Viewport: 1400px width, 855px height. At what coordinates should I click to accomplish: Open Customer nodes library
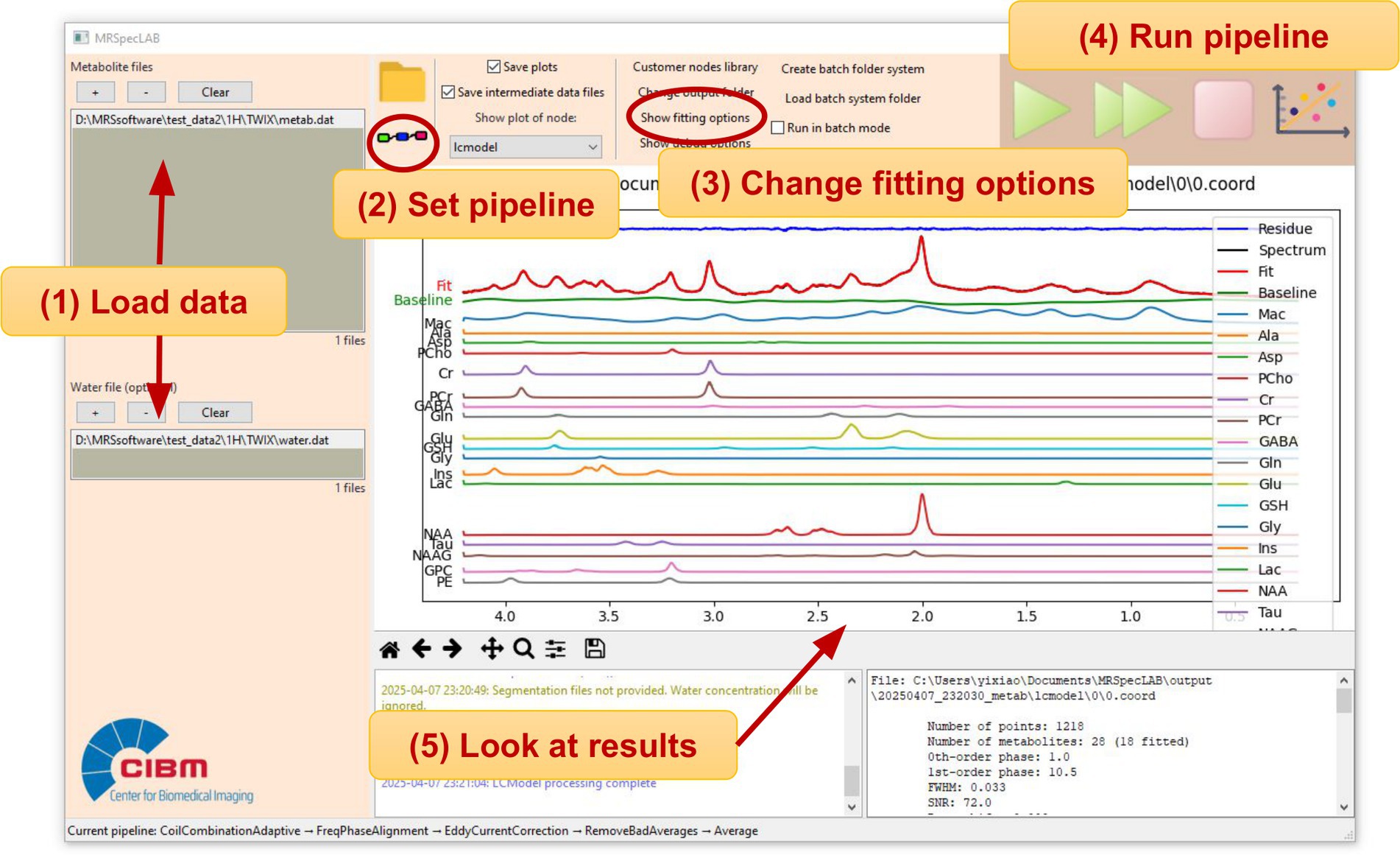pyautogui.click(x=695, y=67)
